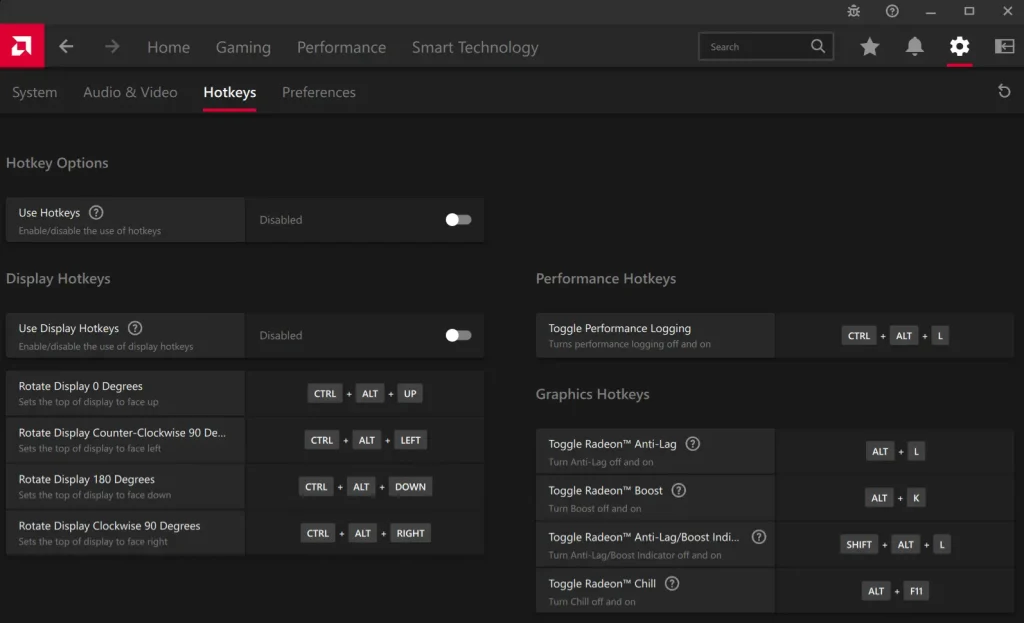Open the bug report icon
This screenshot has height=623, width=1024.
pyautogui.click(x=854, y=11)
